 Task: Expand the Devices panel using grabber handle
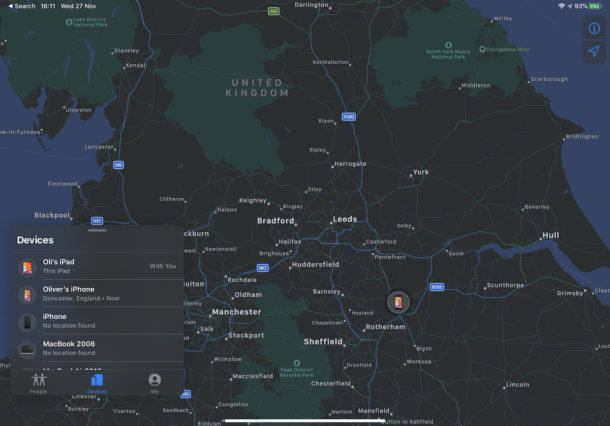pos(97,230)
